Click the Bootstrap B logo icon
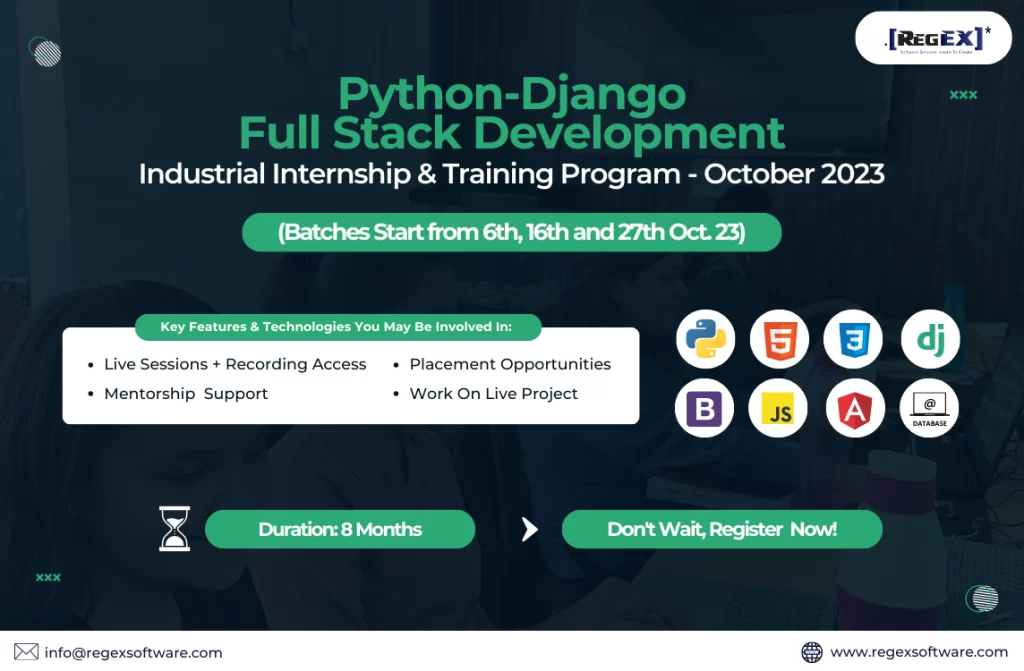The width and height of the screenshot is (1024, 671). click(704, 408)
